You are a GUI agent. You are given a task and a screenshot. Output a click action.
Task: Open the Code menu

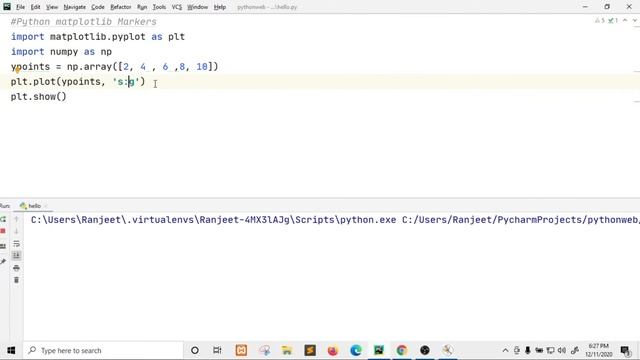[x=98, y=7]
